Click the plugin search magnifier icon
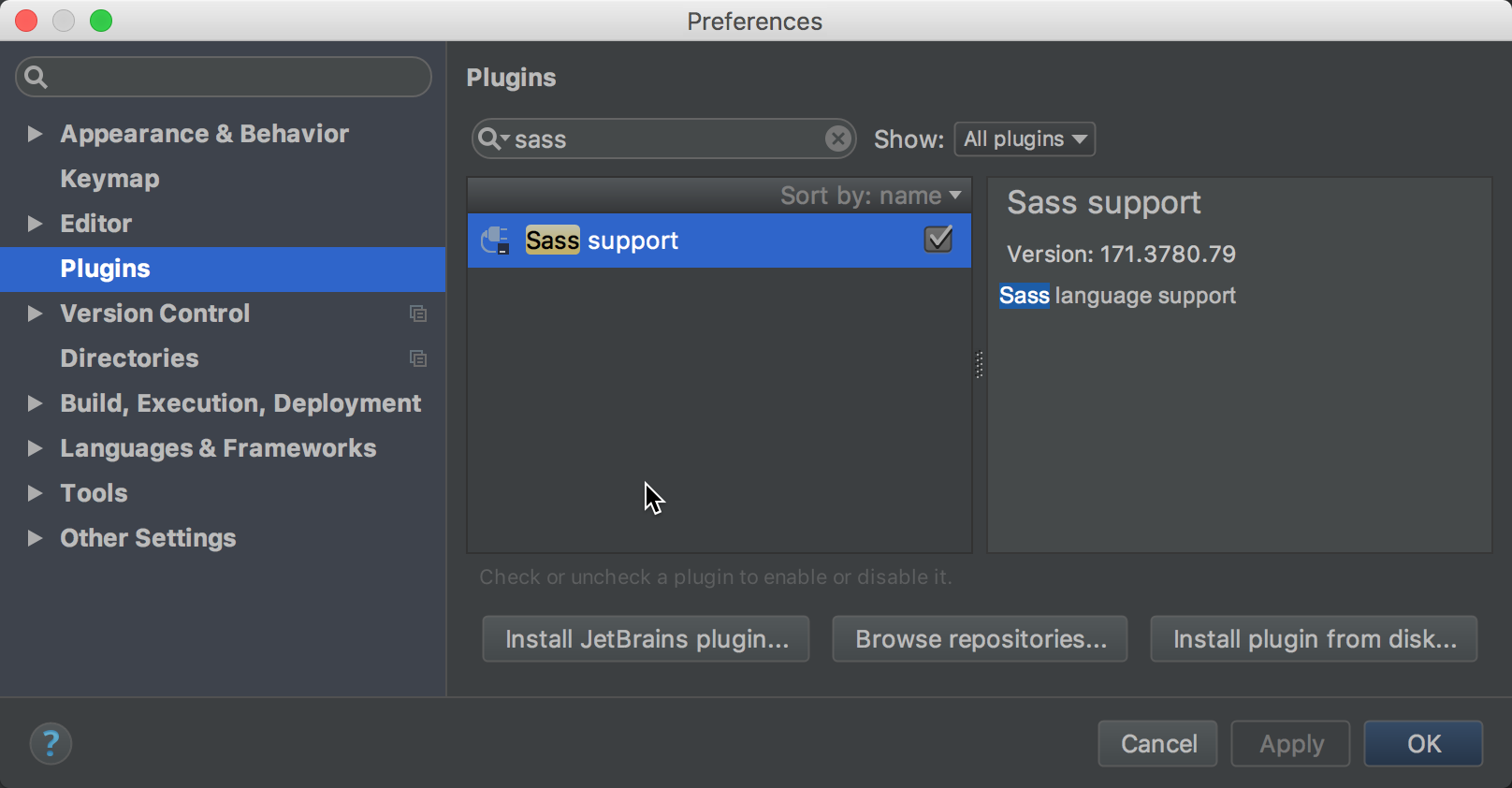This screenshot has height=788, width=1512. (x=490, y=139)
